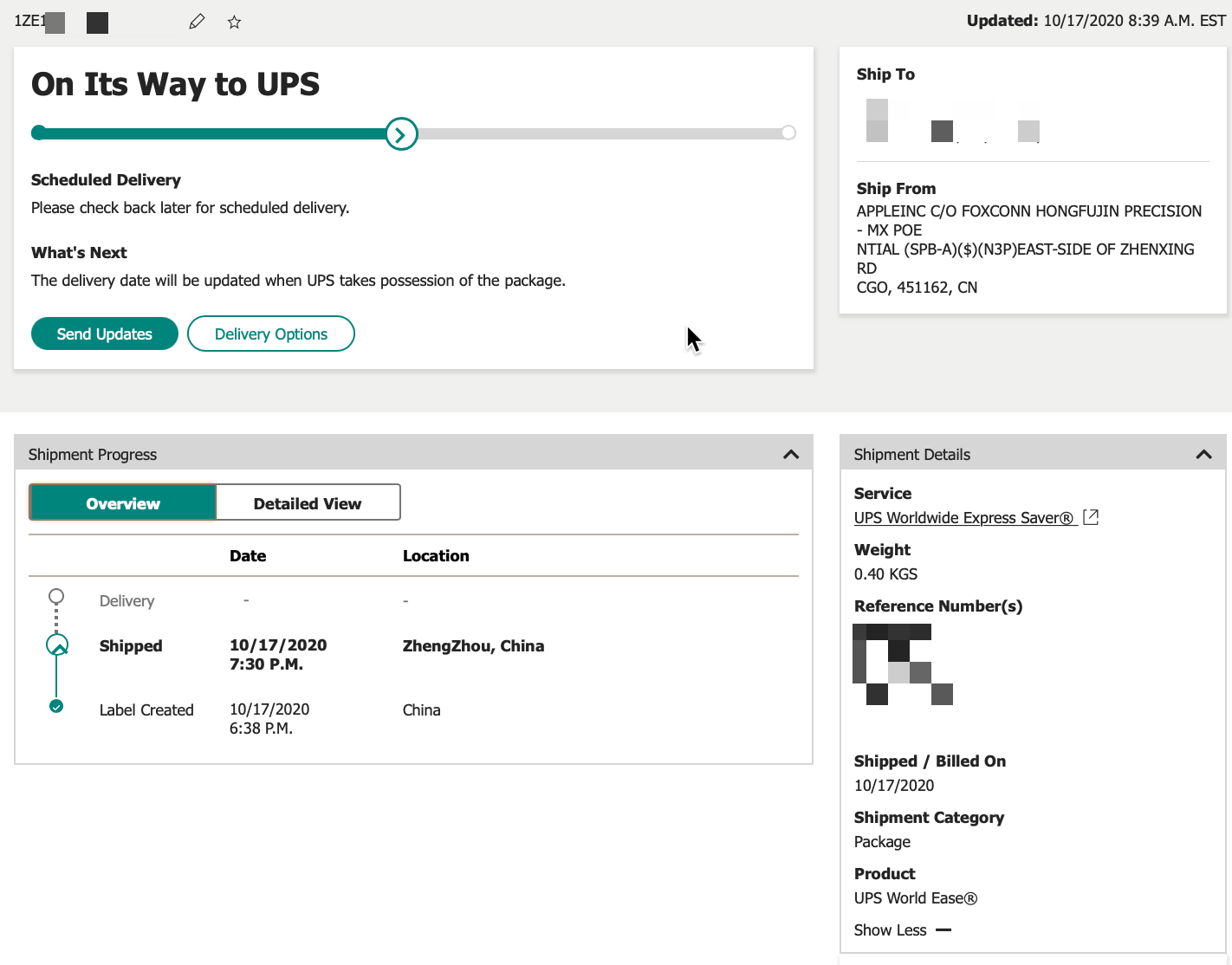The image size is (1232, 965).
Task: Click the Date column header
Action: (x=248, y=555)
